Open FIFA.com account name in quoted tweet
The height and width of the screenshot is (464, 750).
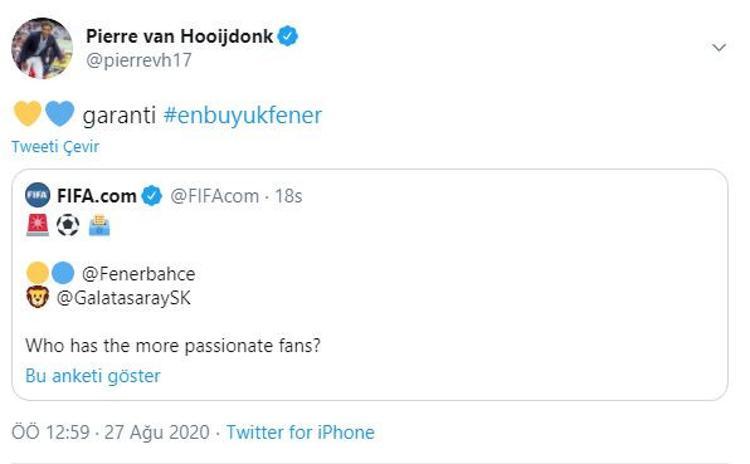point(97,196)
